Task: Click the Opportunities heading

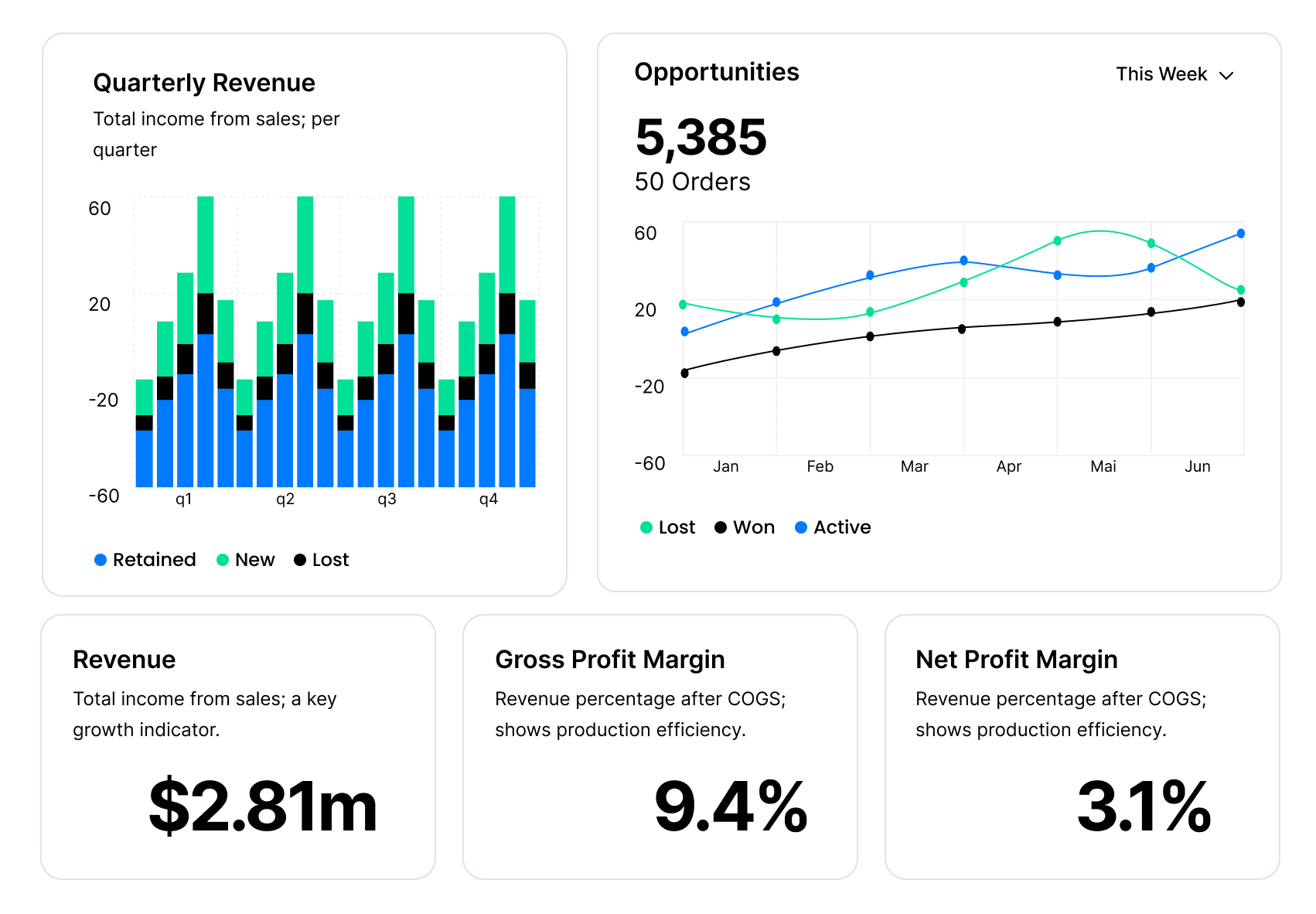Action: click(x=717, y=72)
